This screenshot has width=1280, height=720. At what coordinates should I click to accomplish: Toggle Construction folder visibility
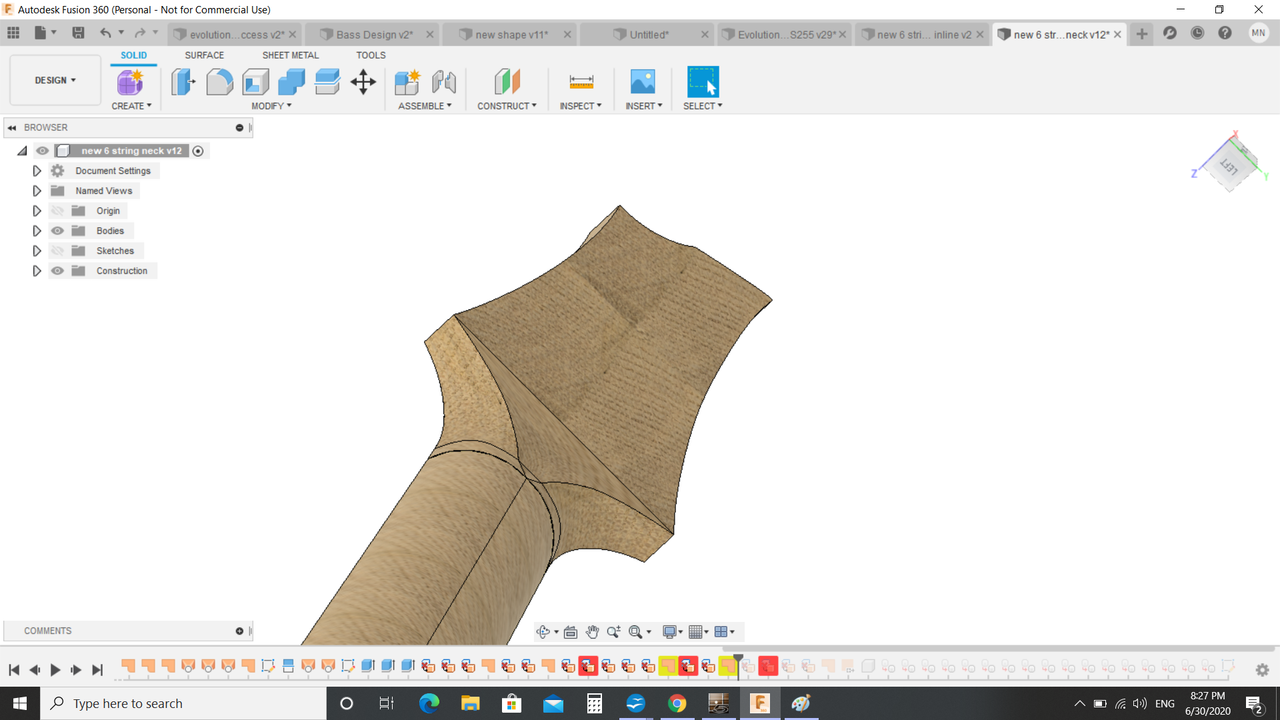point(58,271)
